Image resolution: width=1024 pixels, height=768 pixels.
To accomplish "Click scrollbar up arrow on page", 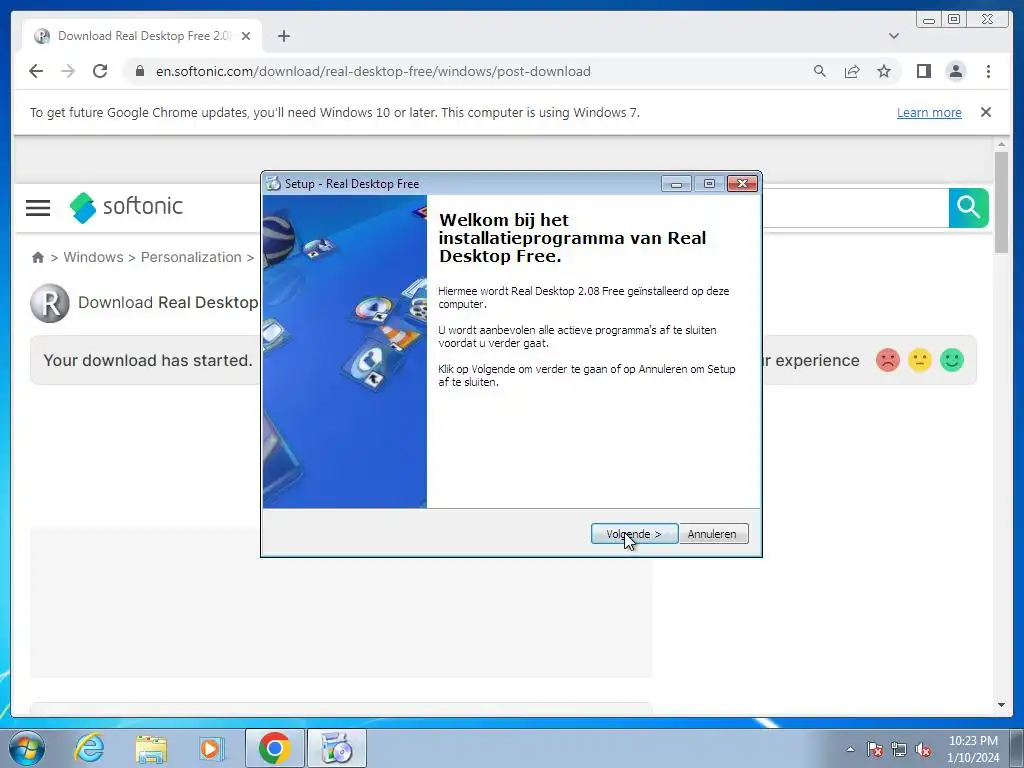I will [x=1001, y=144].
